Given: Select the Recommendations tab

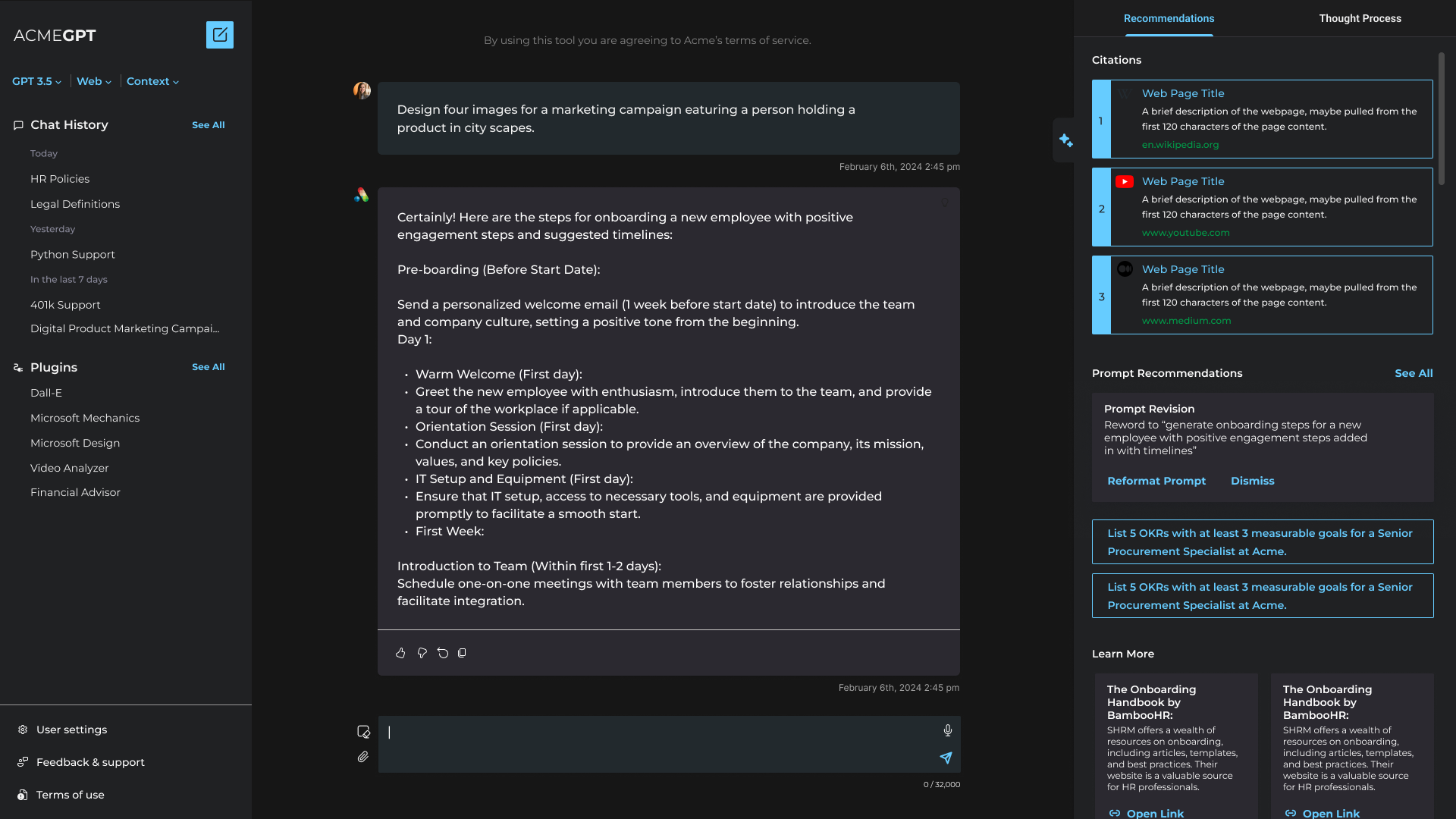Looking at the screenshot, I should 1169,18.
